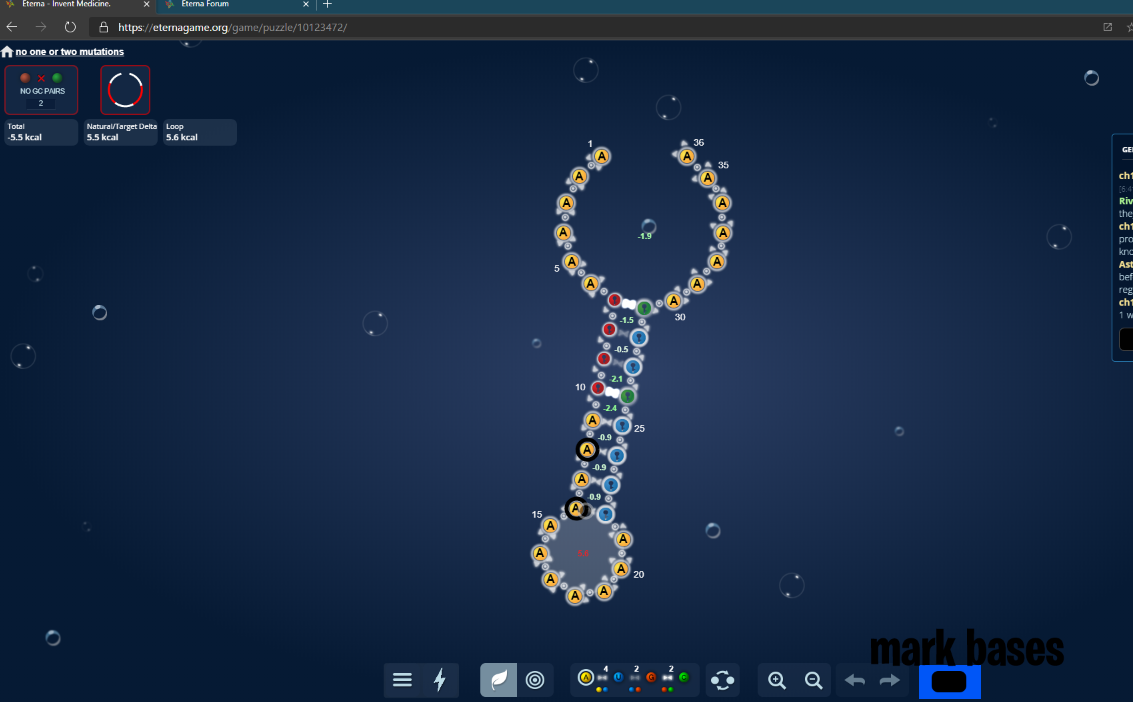This screenshot has height=702, width=1133.
Task: Click the NO GC PAIRS constraint box
Action: click(41, 90)
